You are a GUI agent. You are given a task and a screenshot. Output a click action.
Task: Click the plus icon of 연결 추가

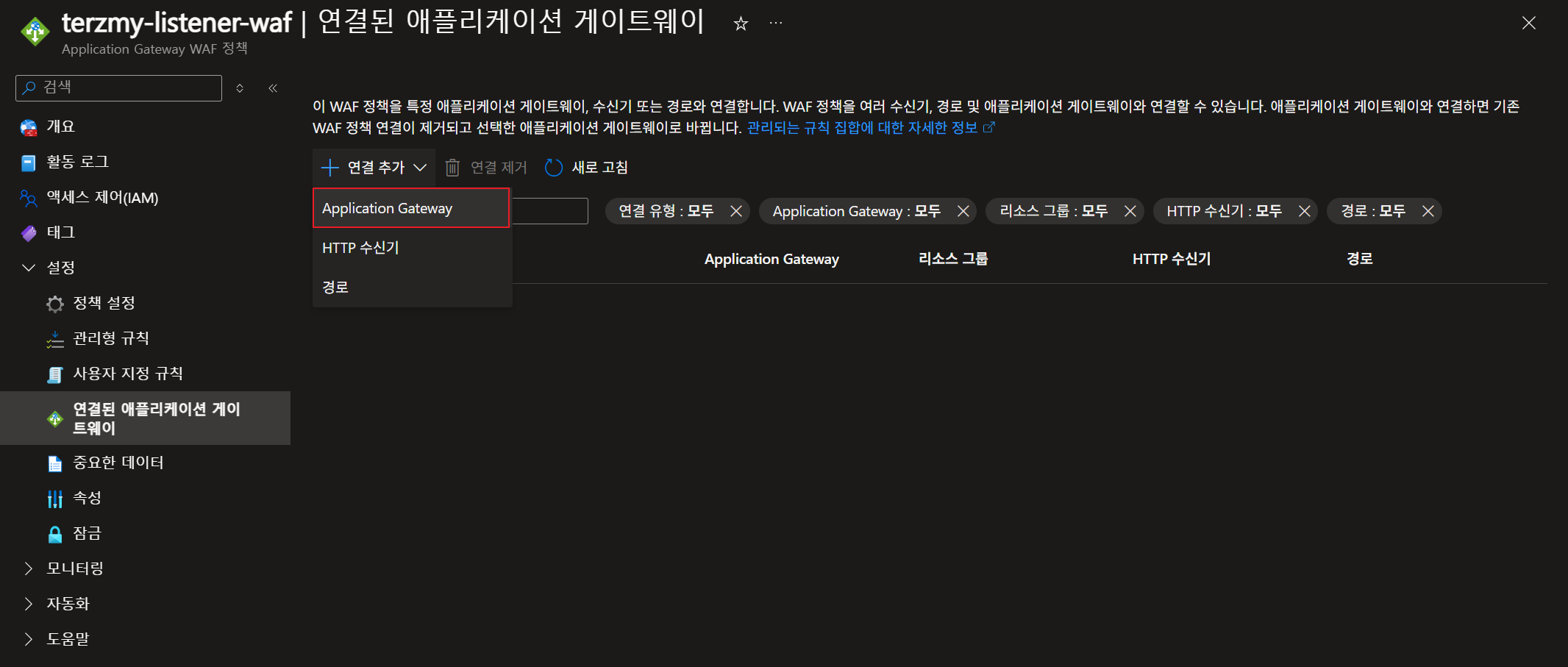pos(330,168)
